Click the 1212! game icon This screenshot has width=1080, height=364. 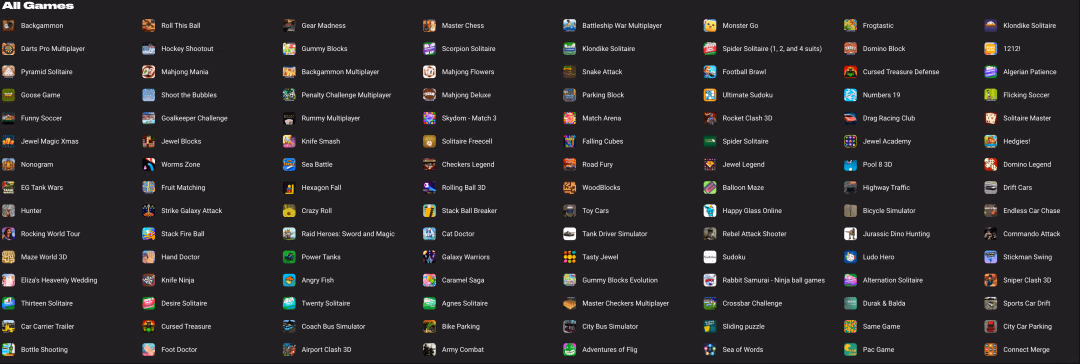tap(991, 49)
